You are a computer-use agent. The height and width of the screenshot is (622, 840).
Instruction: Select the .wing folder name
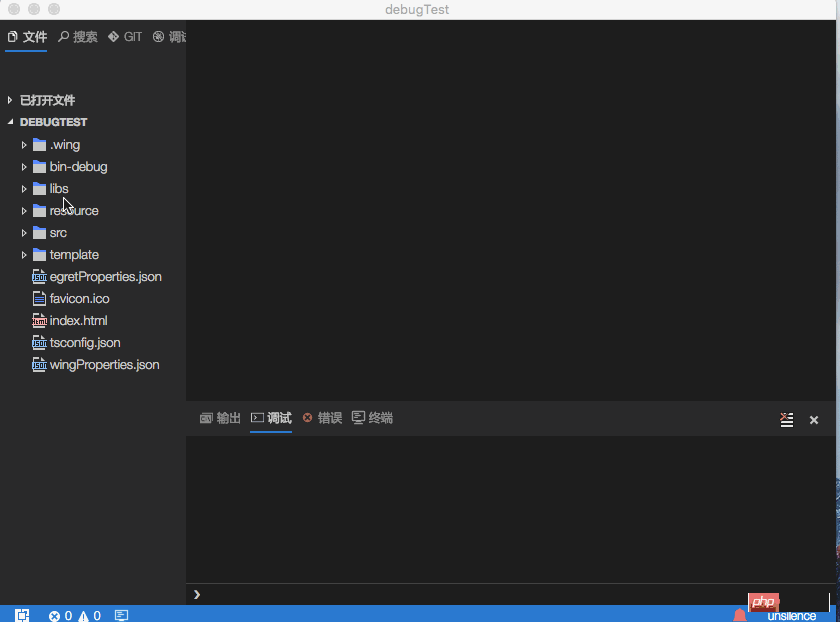[x=65, y=145]
